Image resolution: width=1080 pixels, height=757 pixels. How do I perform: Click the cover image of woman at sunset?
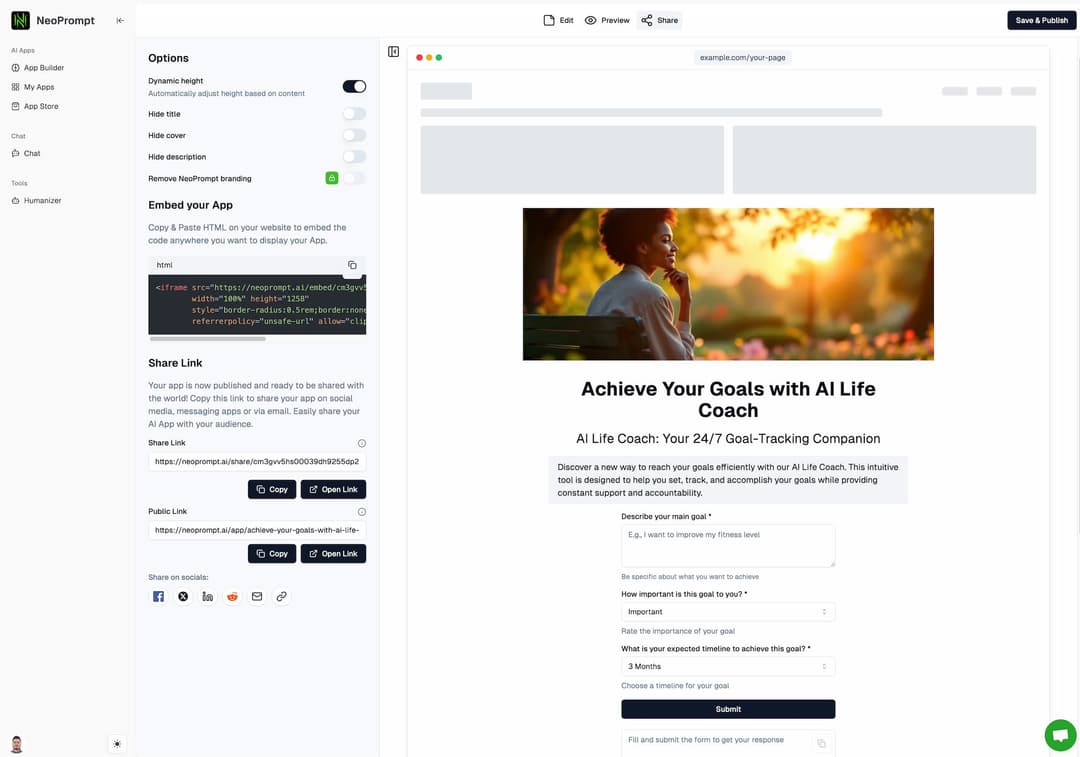pos(728,284)
